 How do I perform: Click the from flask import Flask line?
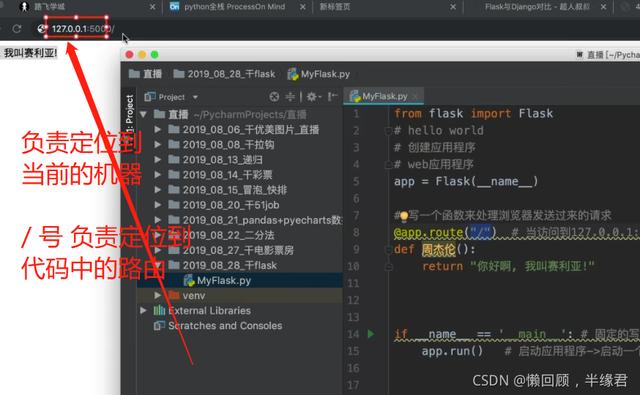[x=473, y=113]
